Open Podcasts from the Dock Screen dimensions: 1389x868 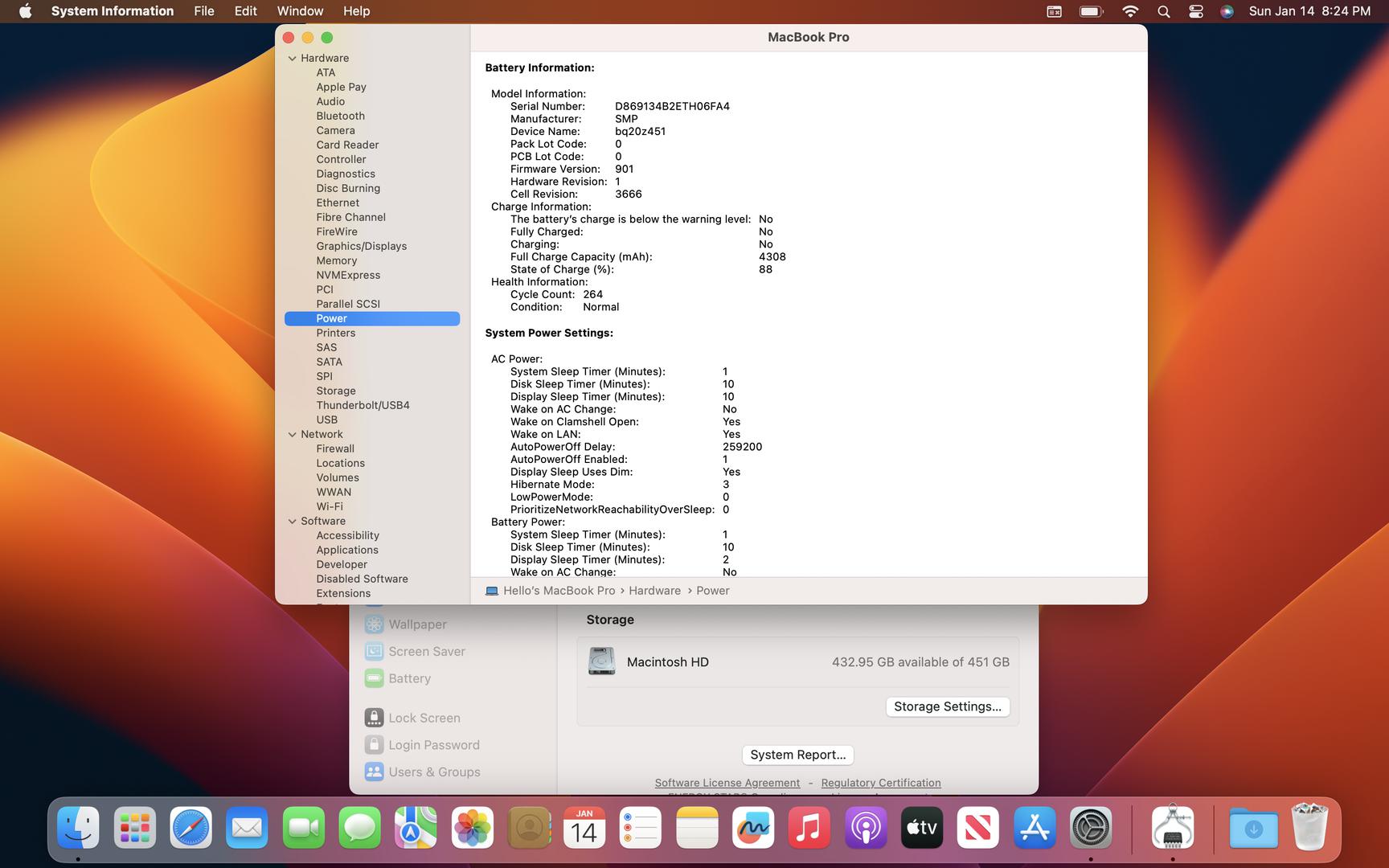tap(866, 827)
